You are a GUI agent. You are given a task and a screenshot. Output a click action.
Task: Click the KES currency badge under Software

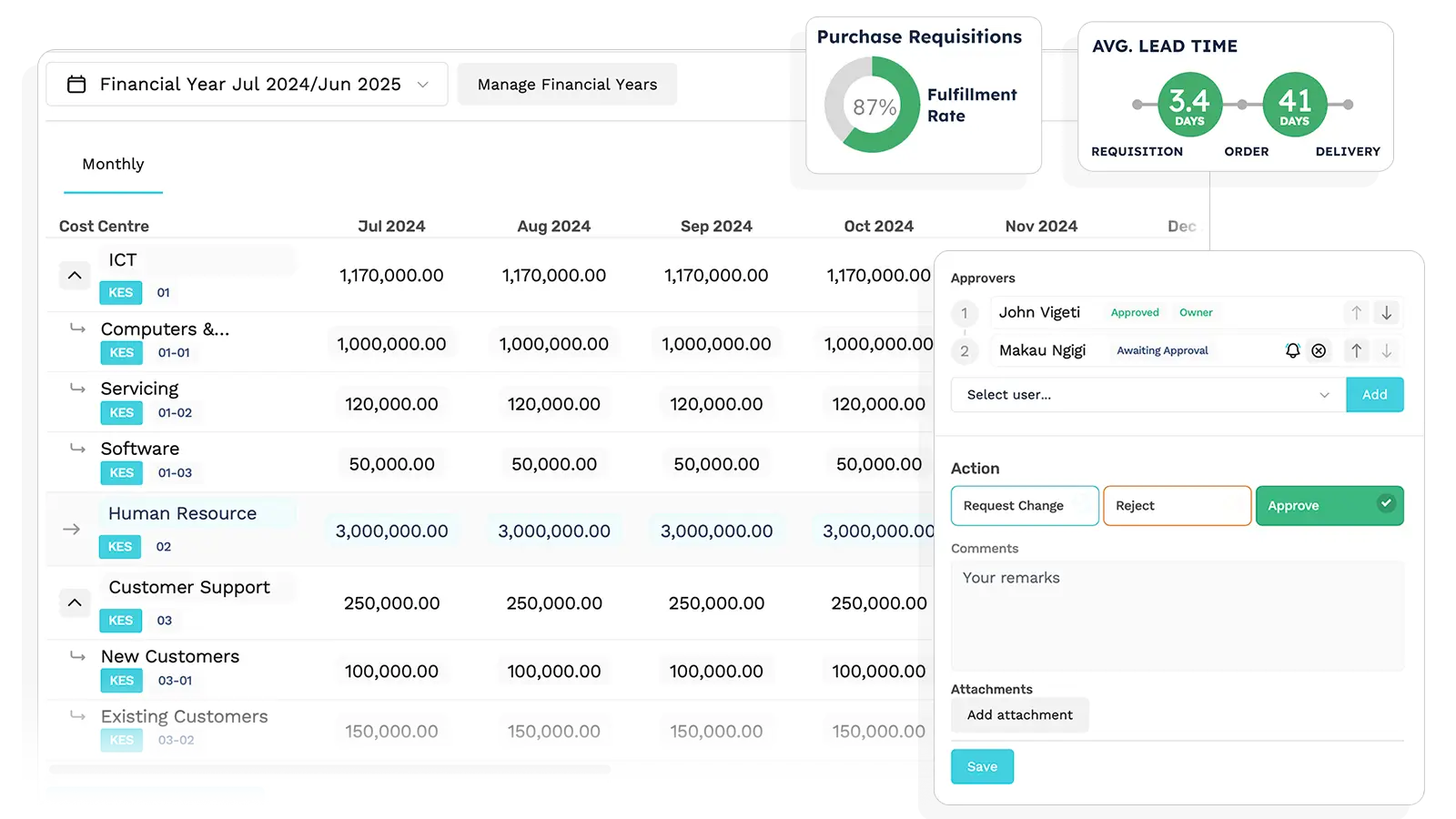pyautogui.click(x=121, y=473)
